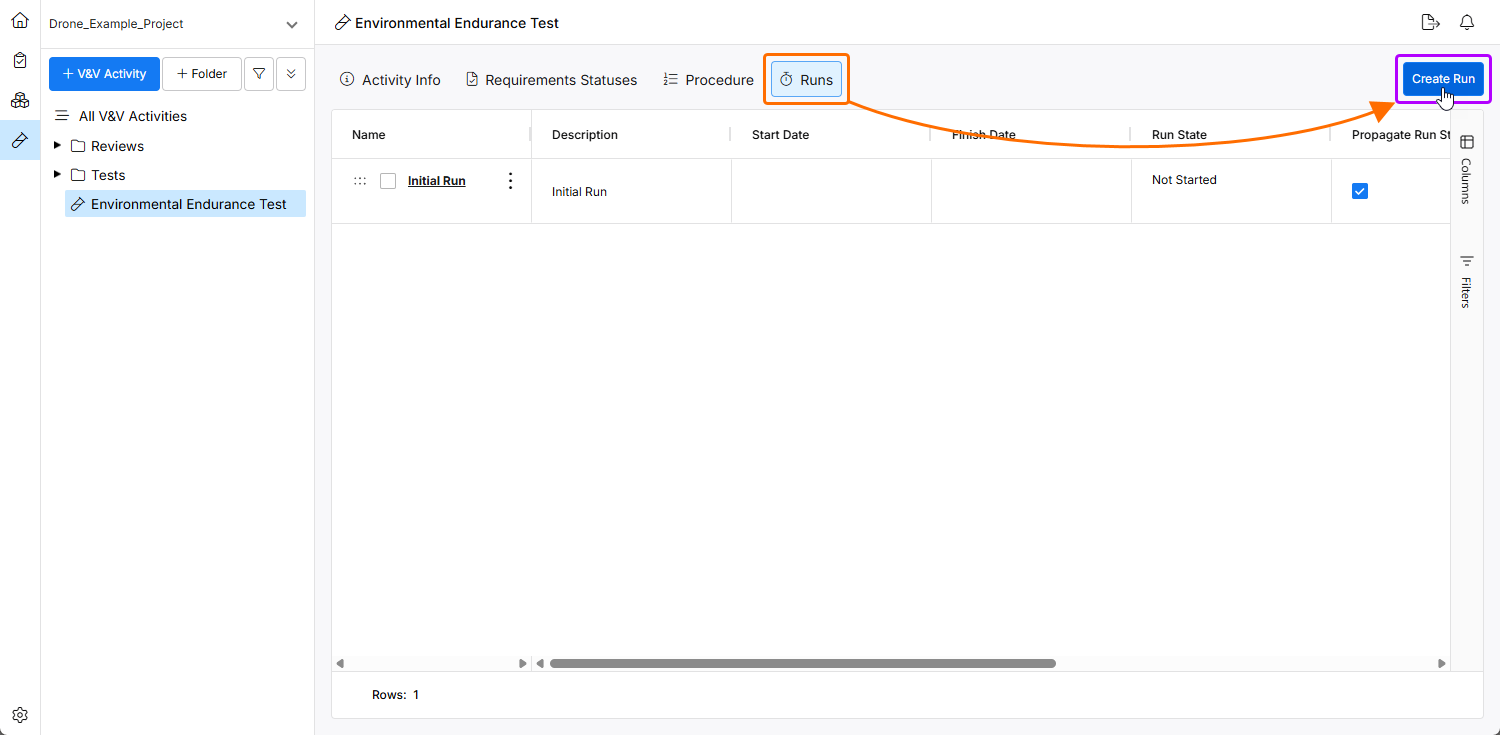Uncheck Propagate Run State checkbox
Screen dimensions: 1500x735
(1359, 191)
